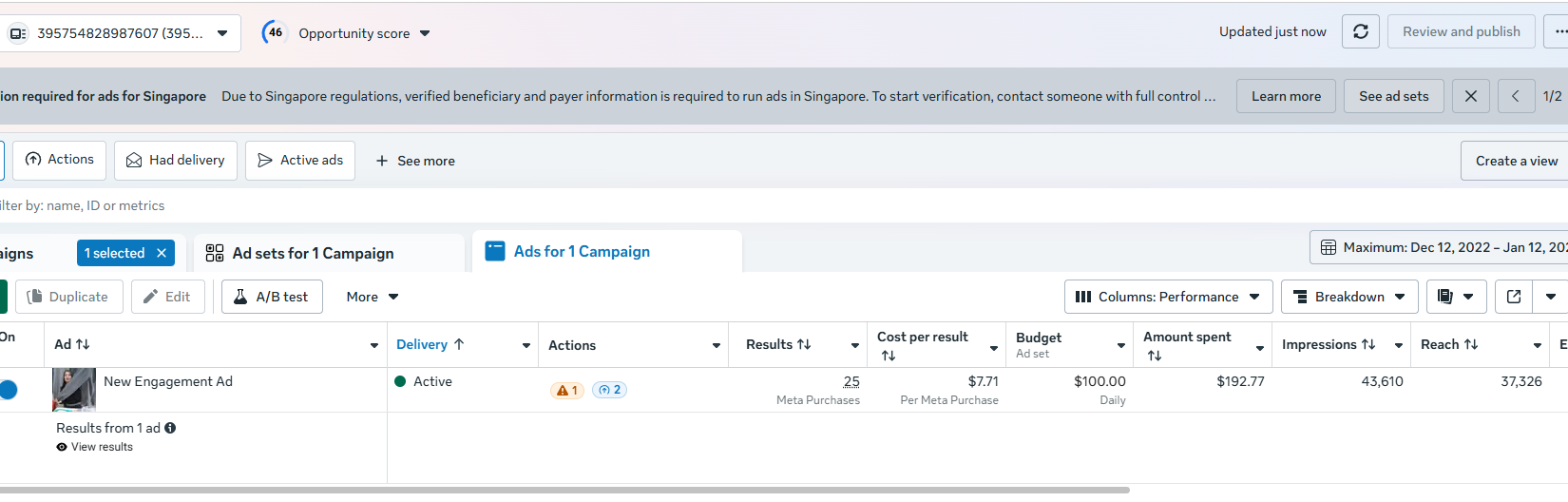
Task: Click the export share icon button
Action: (1514, 297)
